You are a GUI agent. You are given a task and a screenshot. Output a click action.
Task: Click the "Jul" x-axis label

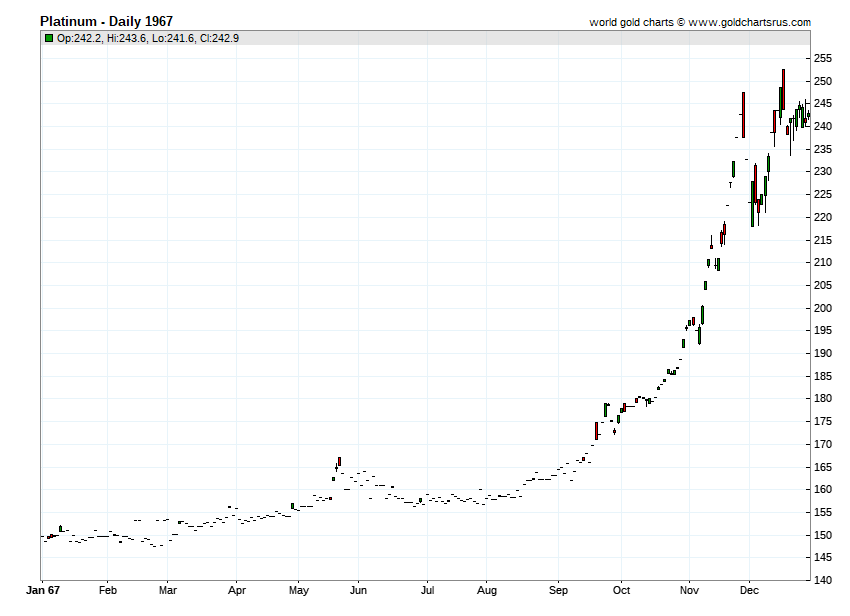pos(427,591)
